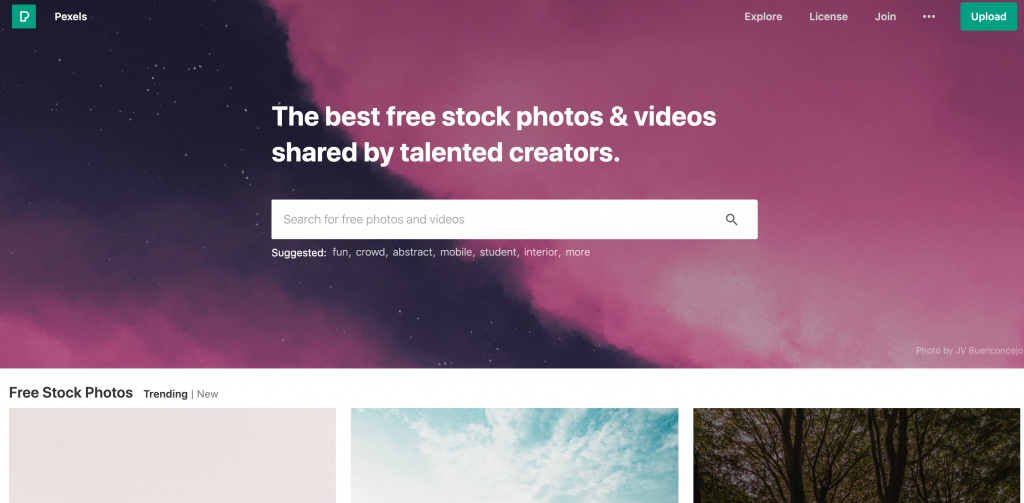Select the suggested term 'interior'
Viewport: 1024px width, 503px height.
tap(541, 252)
